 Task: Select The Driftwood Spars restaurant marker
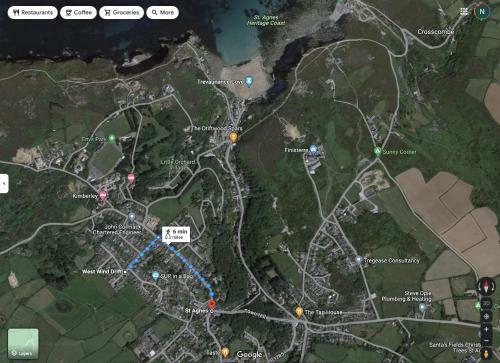233,137
